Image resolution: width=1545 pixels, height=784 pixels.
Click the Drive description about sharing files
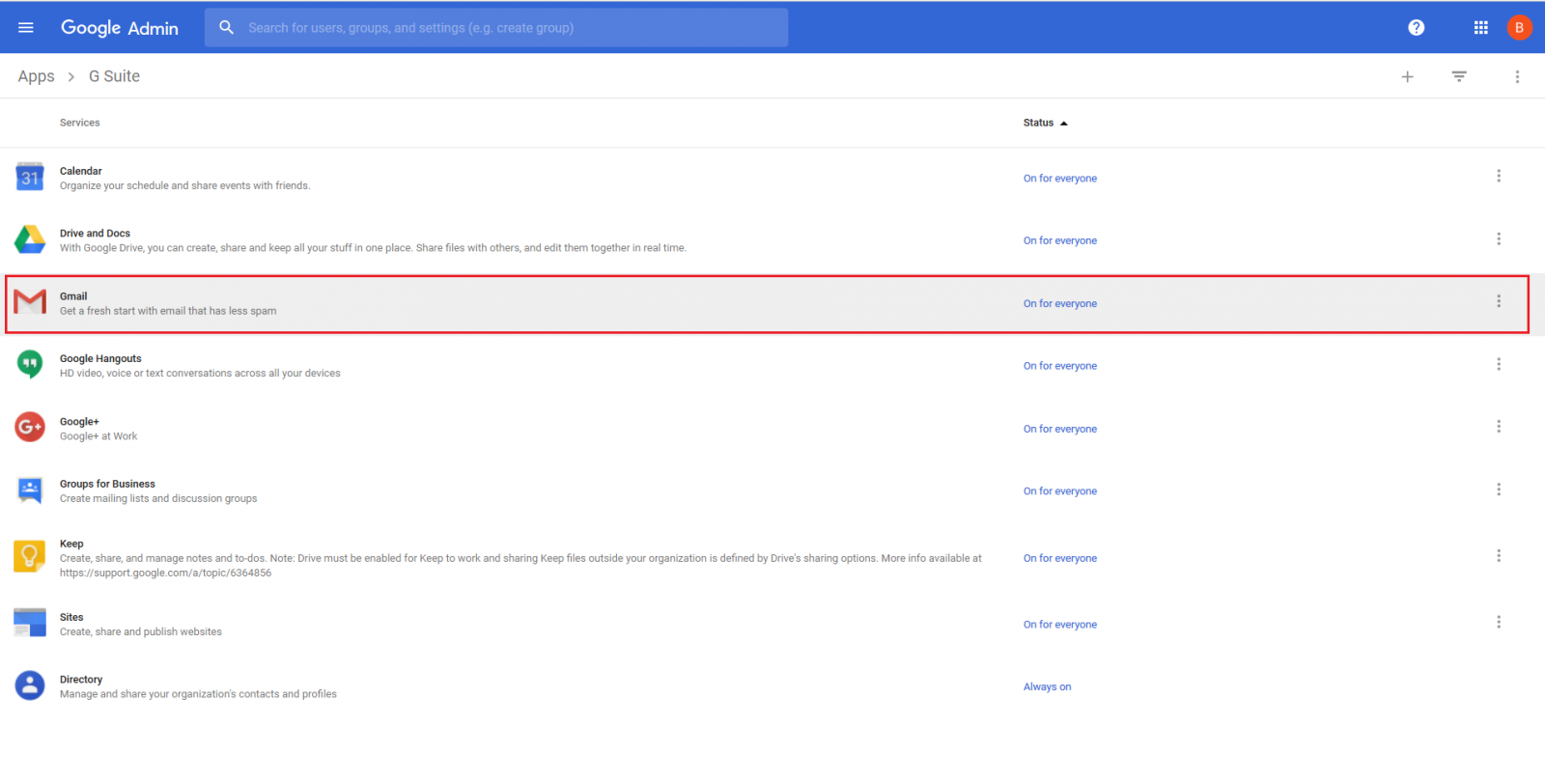[x=373, y=248]
